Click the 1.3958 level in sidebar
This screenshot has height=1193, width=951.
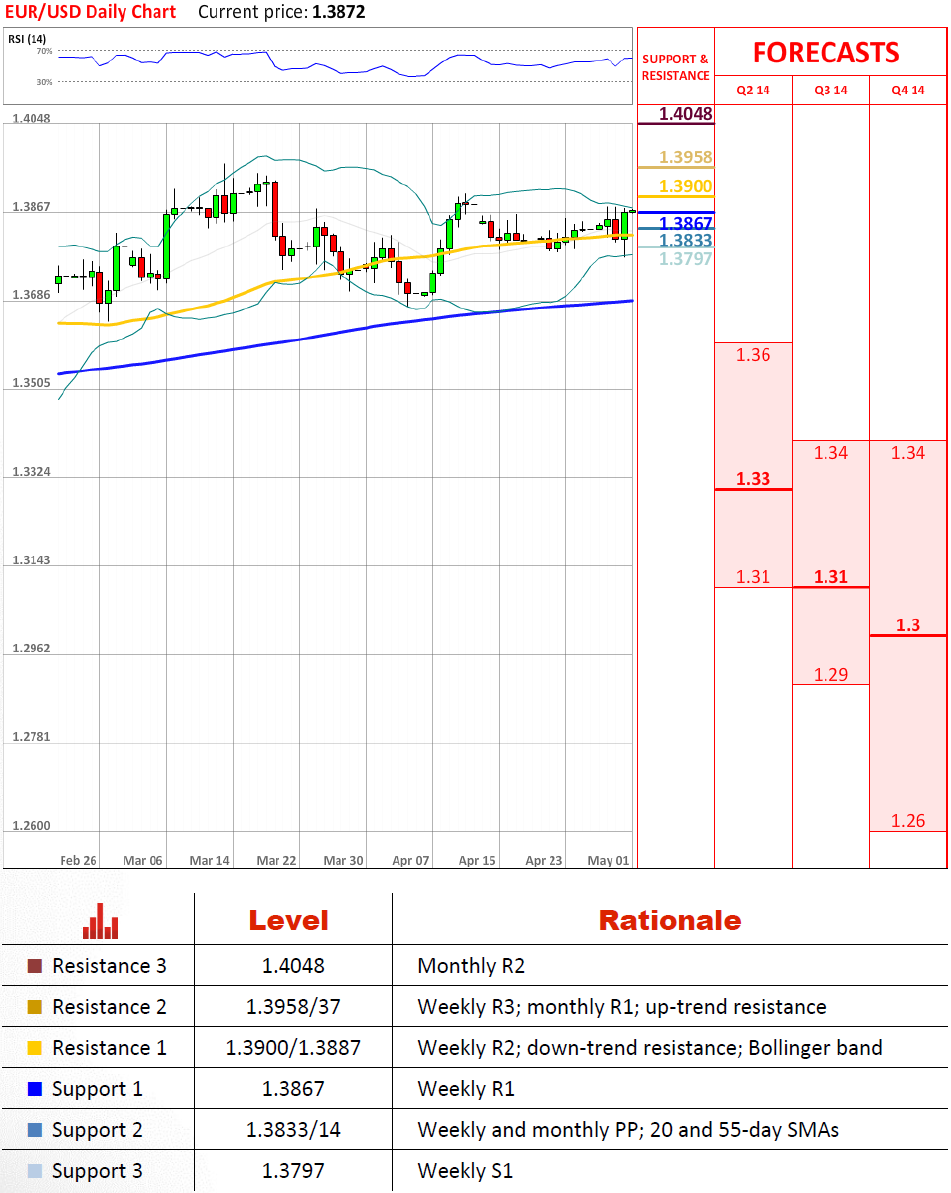(685, 157)
